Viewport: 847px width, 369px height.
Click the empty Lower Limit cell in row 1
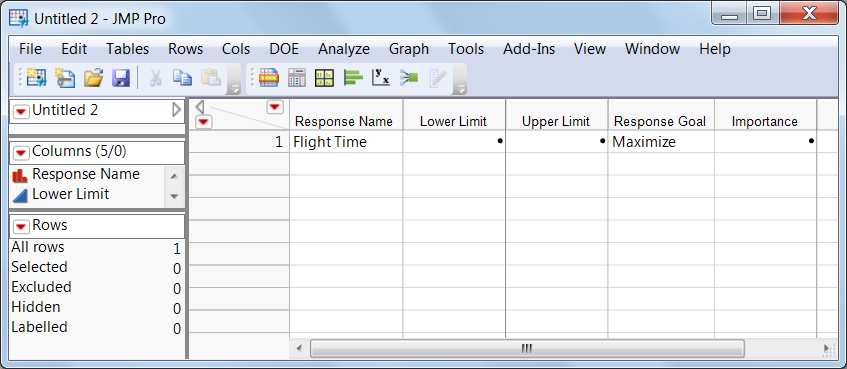[x=454, y=142]
